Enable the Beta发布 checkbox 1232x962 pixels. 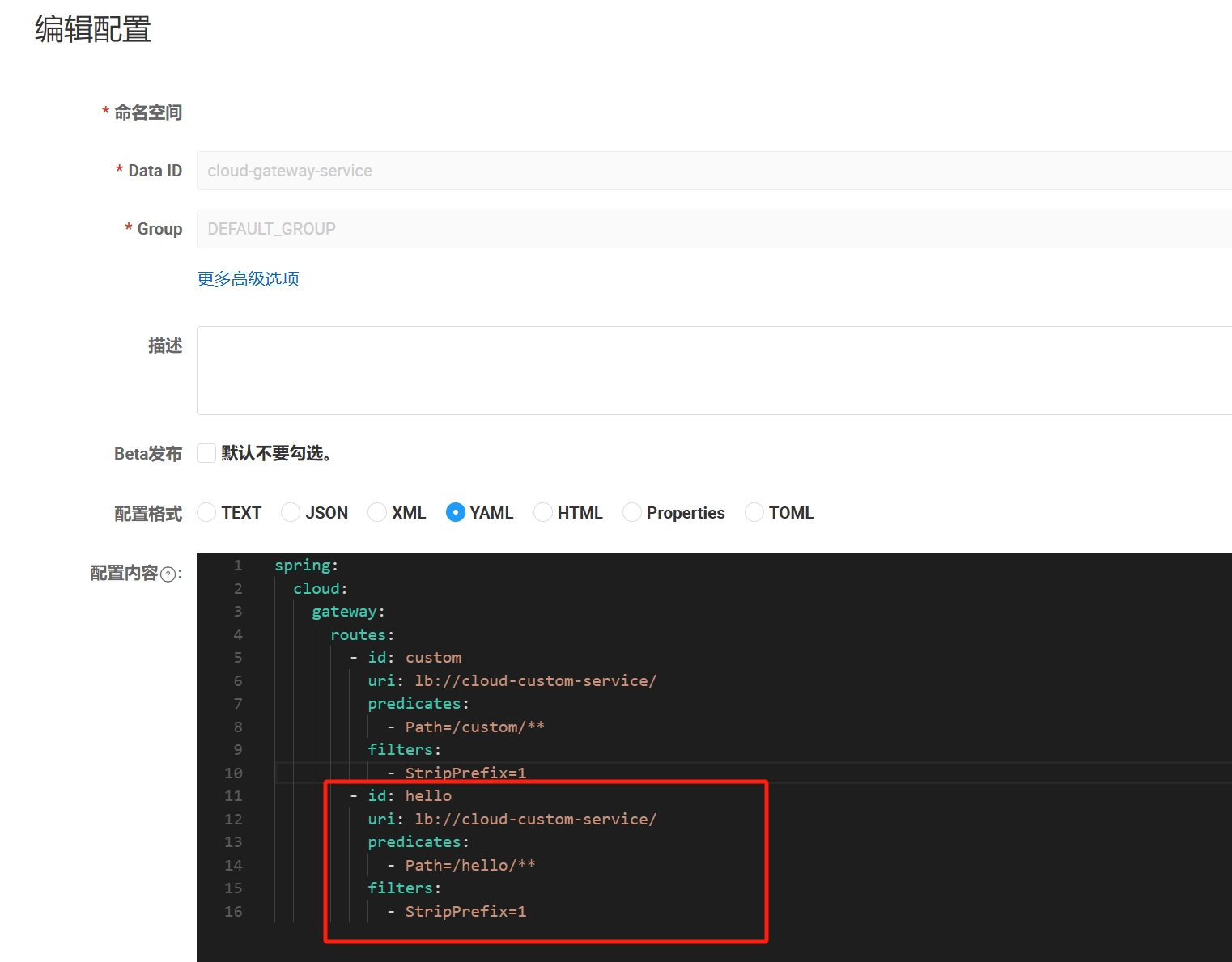pos(207,453)
